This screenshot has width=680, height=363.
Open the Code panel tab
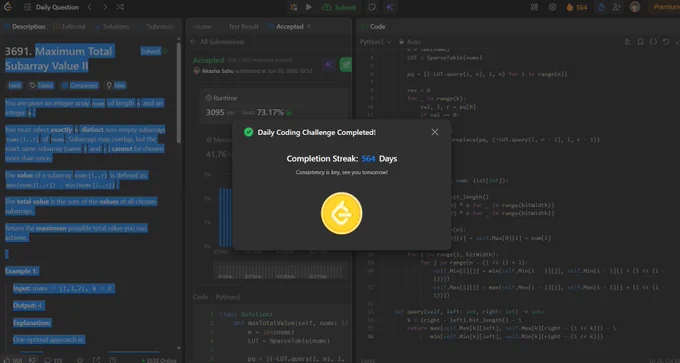coord(373,26)
